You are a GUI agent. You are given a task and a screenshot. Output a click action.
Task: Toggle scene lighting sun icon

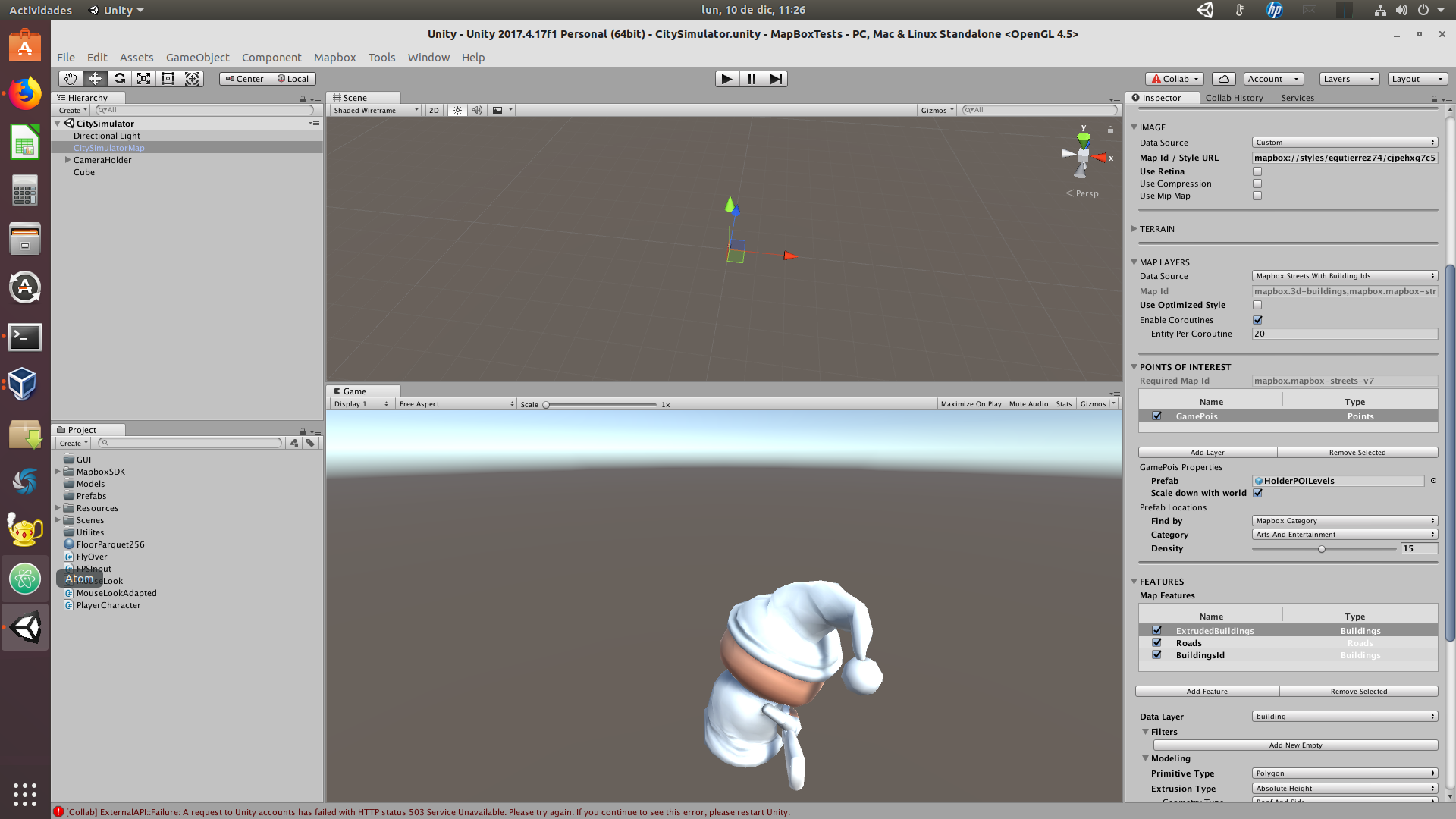457,110
